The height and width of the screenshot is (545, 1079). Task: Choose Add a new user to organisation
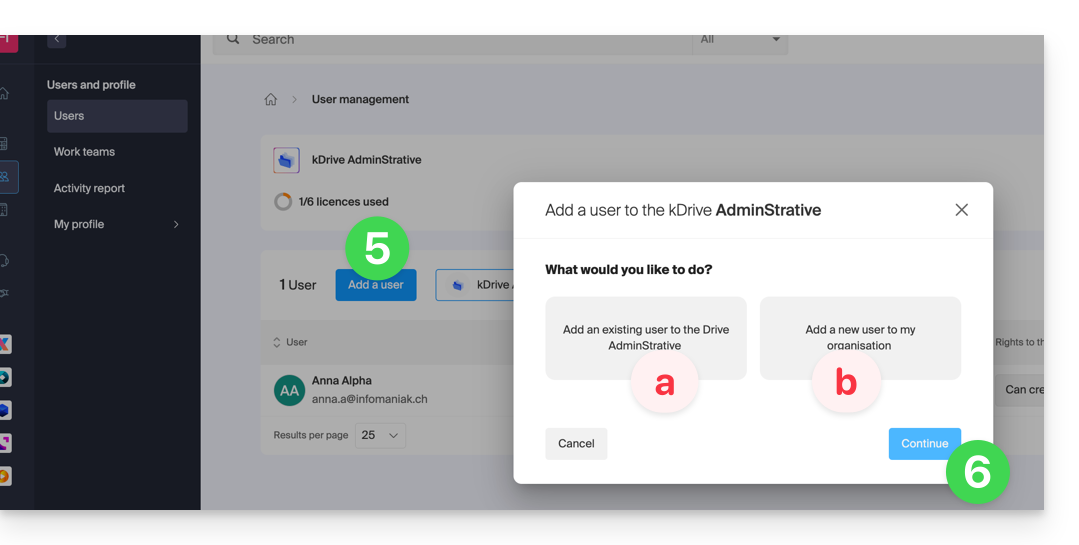860,337
